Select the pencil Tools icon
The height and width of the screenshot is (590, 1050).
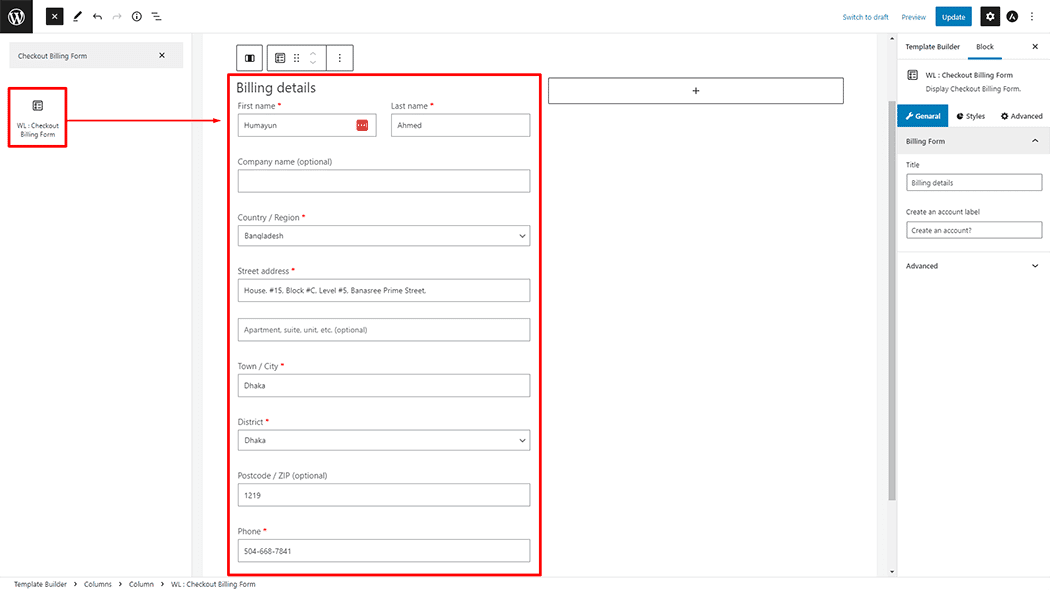tap(77, 17)
